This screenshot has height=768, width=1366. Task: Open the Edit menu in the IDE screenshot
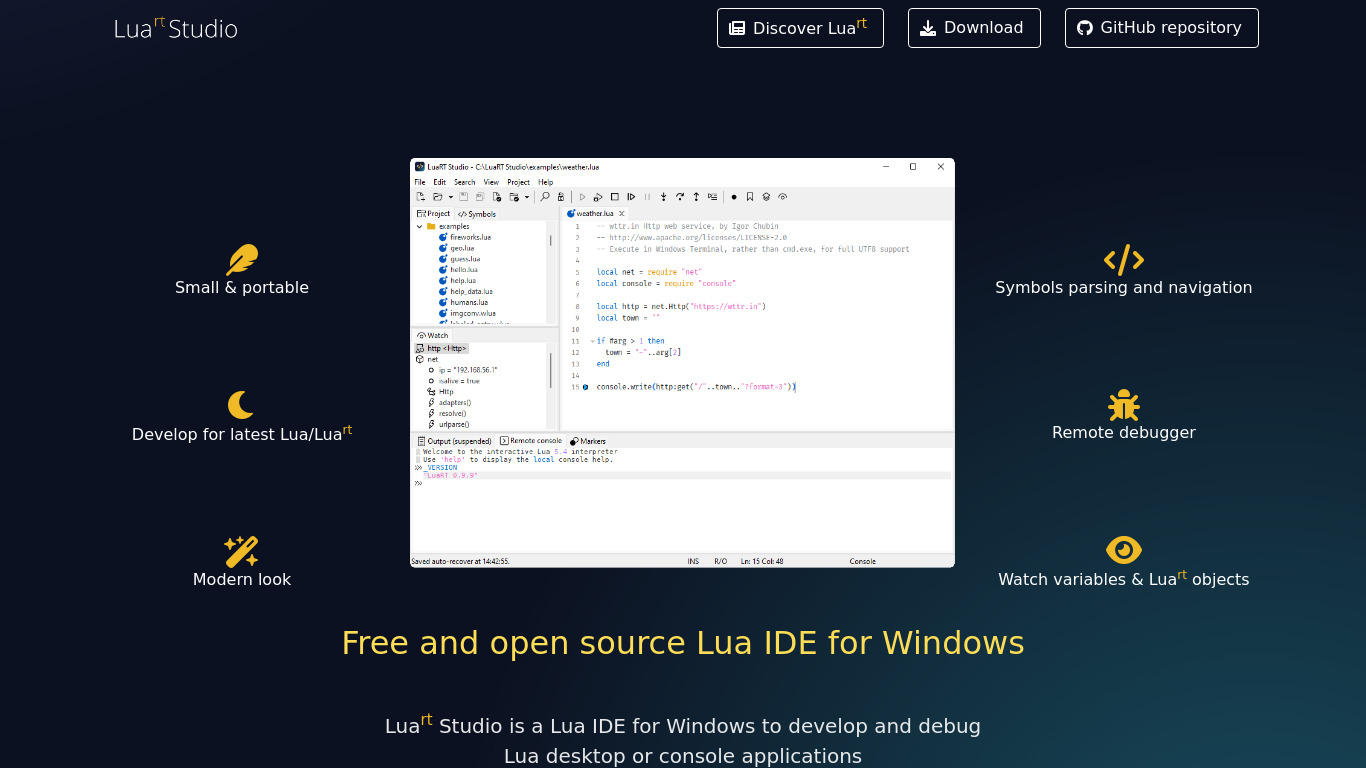(440, 182)
